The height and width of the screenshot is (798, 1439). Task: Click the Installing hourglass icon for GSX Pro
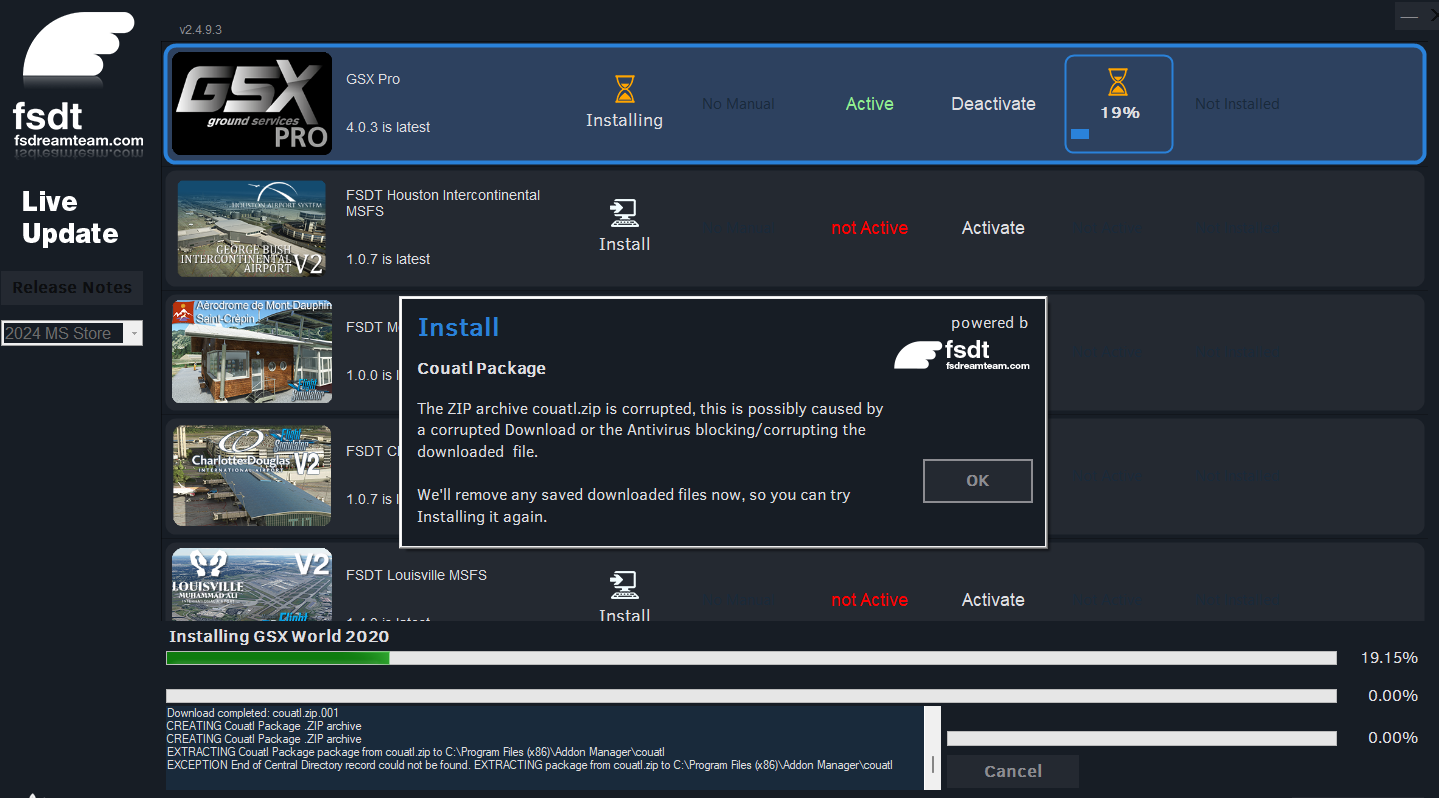tap(624, 90)
